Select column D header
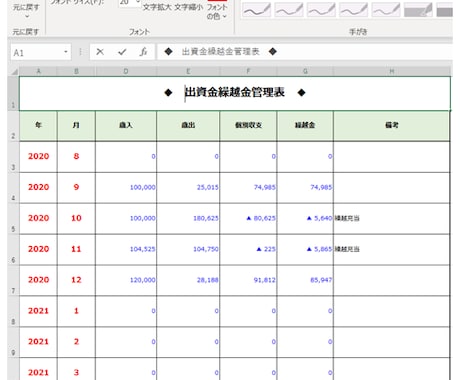The height and width of the screenshot is (380, 460). [126, 71]
